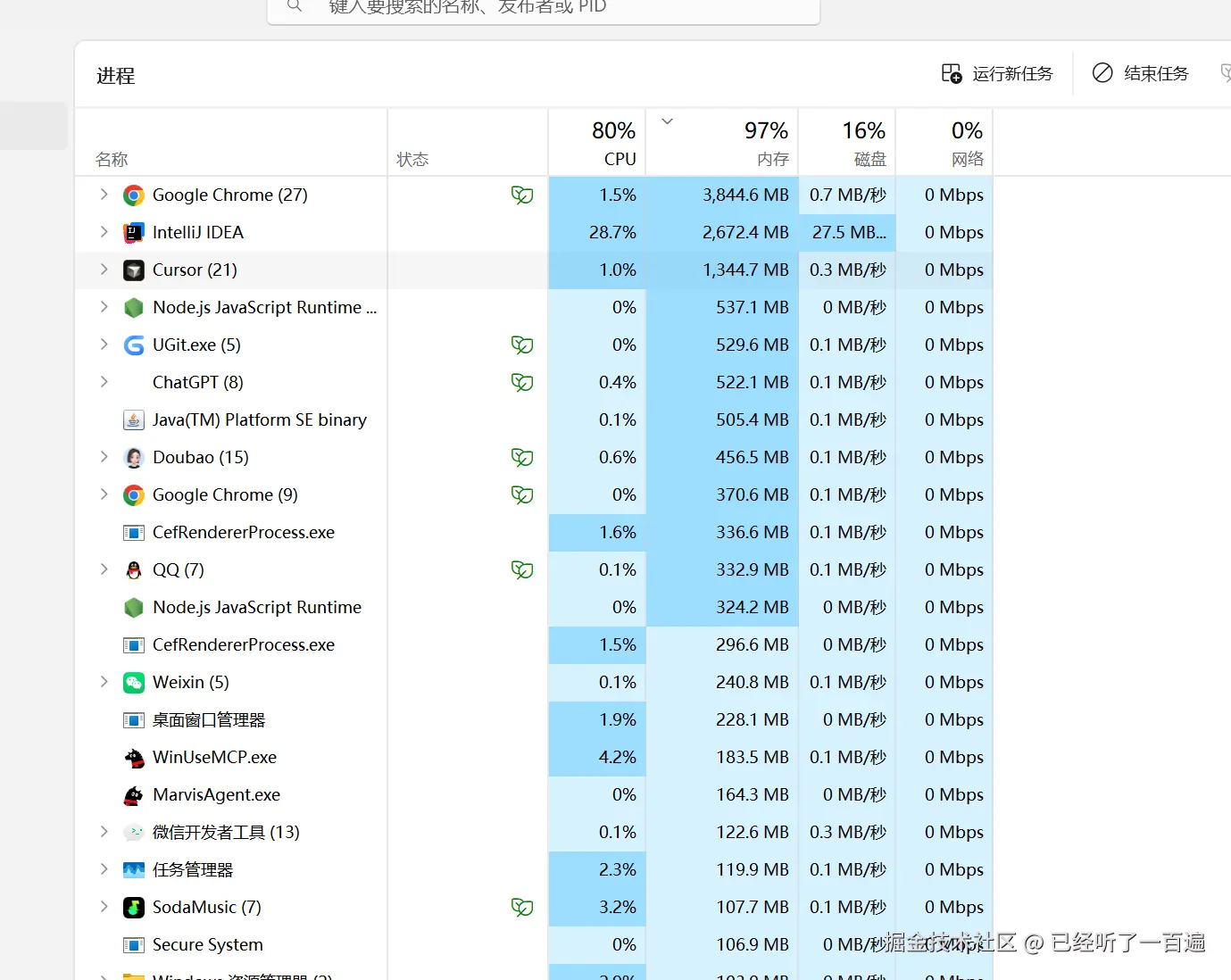Click the Weixin green icon
This screenshot has width=1231, height=980.
(134, 683)
